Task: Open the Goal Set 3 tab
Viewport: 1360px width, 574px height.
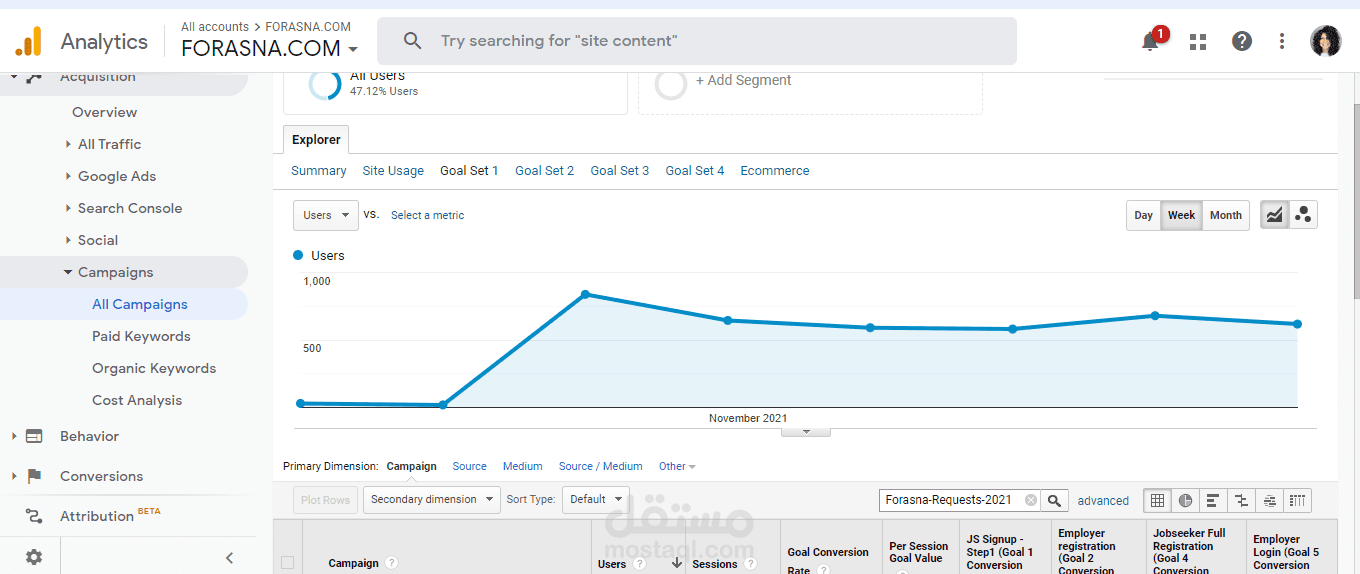Action: [x=619, y=171]
